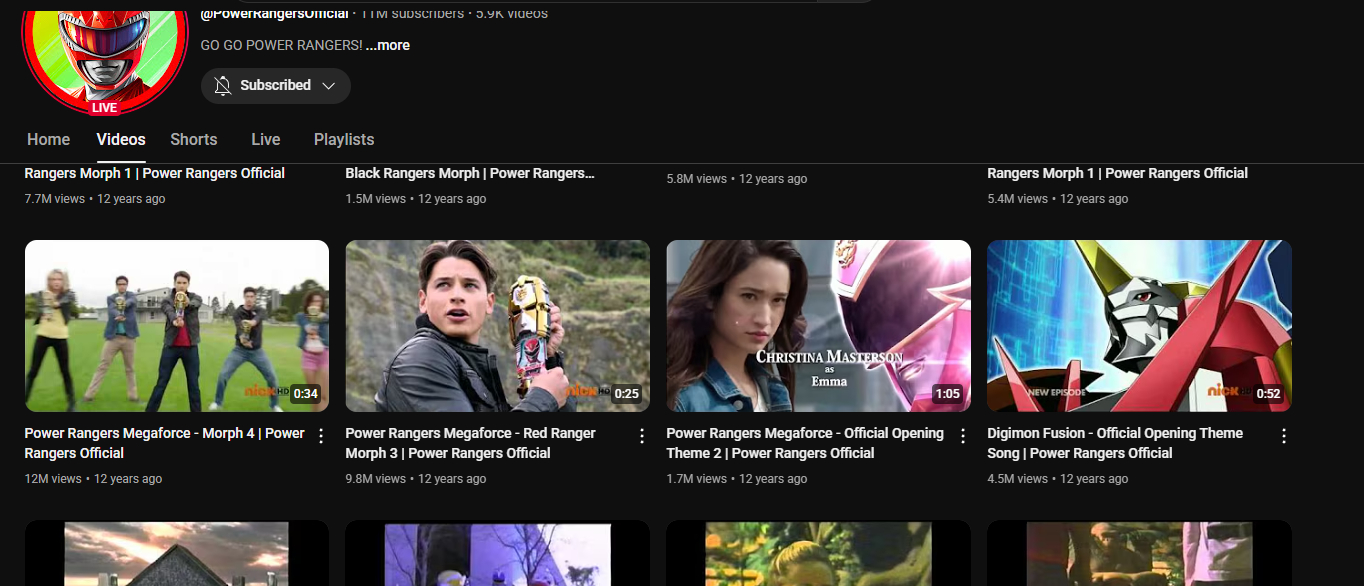
Task: Switch to the Shorts tab
Action: click(193, 140)
